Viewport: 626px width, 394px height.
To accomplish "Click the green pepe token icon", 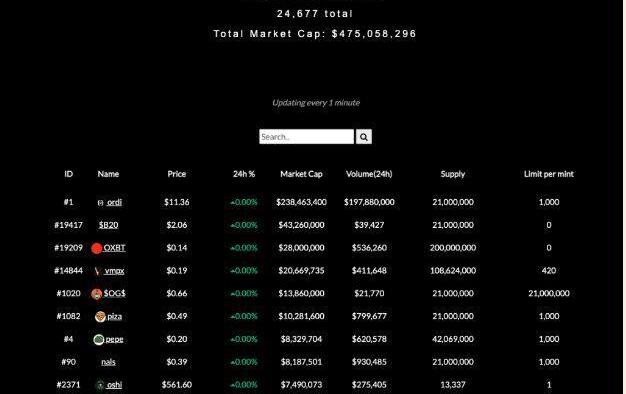I will click(99, 340).
